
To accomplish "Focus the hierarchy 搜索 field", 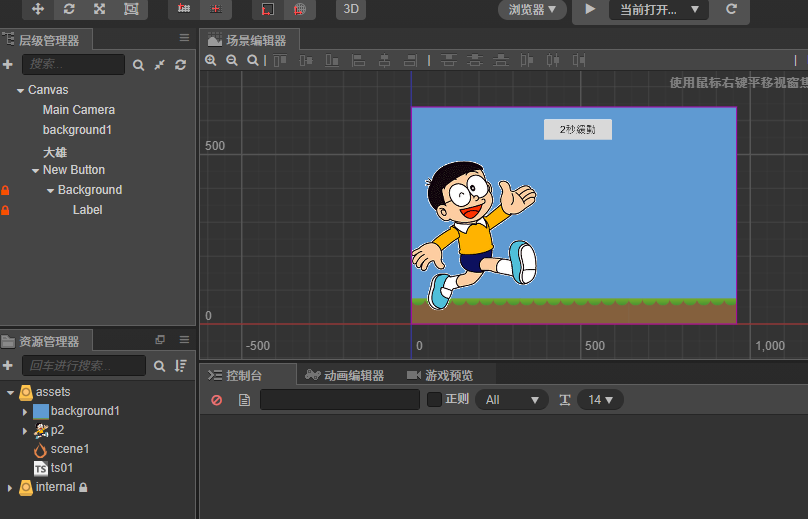I will pos(73,64).
